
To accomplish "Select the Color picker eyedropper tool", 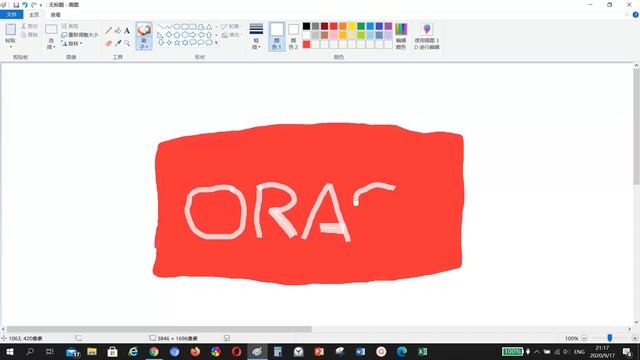I will (118, 43).
